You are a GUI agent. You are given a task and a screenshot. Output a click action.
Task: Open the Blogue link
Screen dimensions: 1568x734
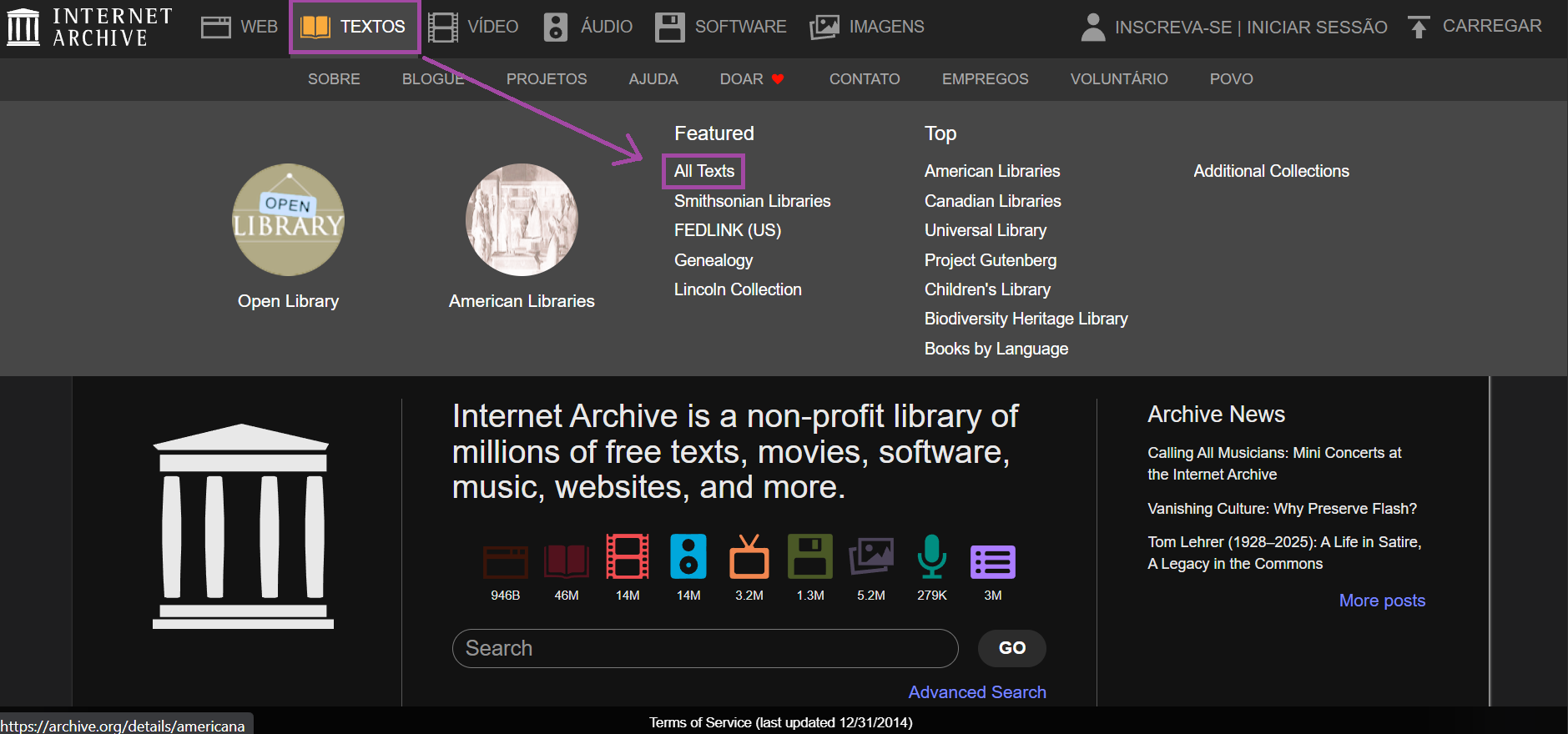(x=433, y=79)
